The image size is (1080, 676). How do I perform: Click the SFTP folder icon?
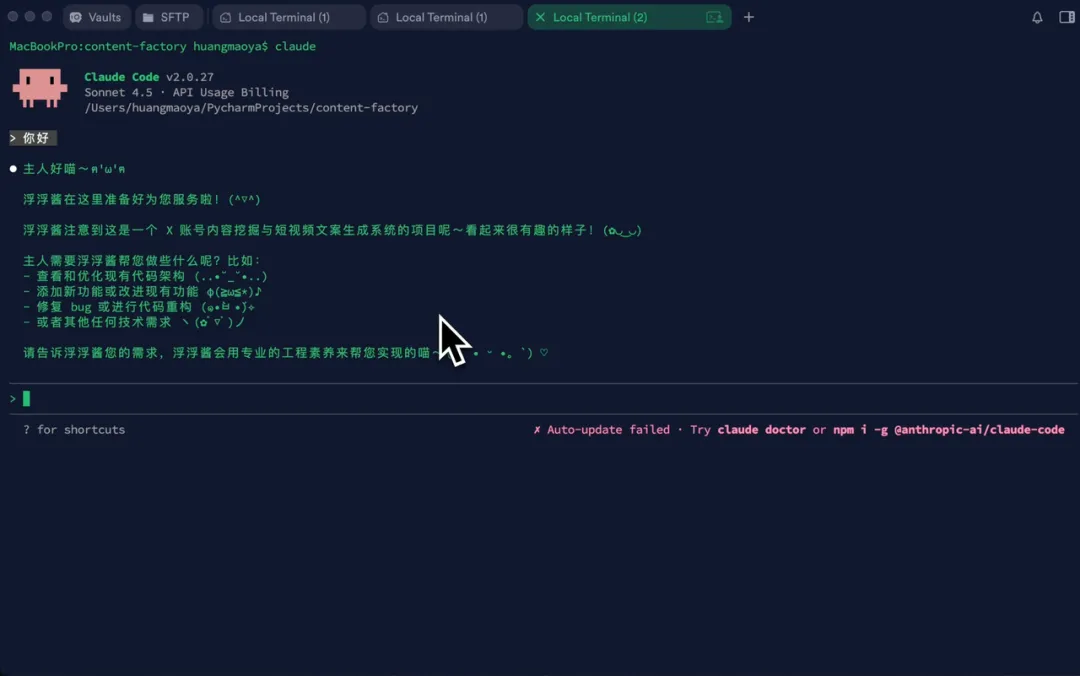tap(148, 17)
